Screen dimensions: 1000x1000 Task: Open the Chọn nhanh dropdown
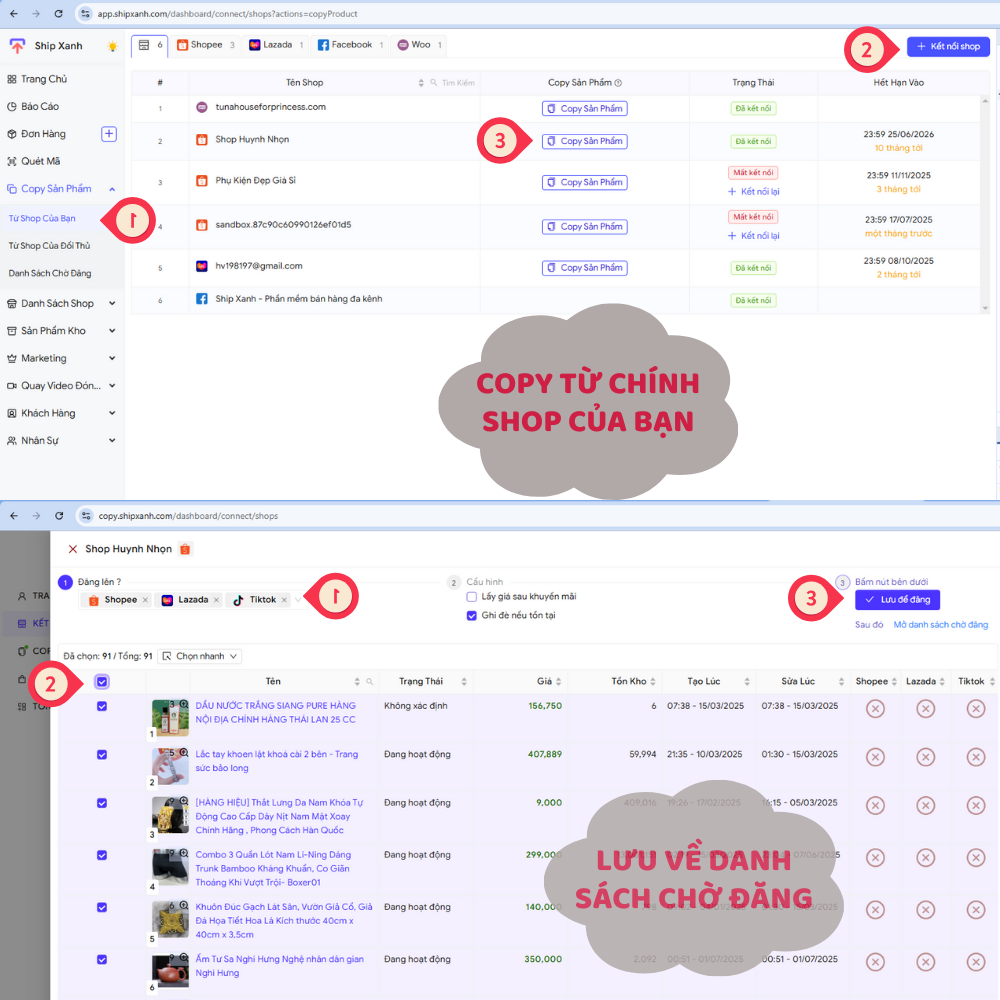(199, 656)
